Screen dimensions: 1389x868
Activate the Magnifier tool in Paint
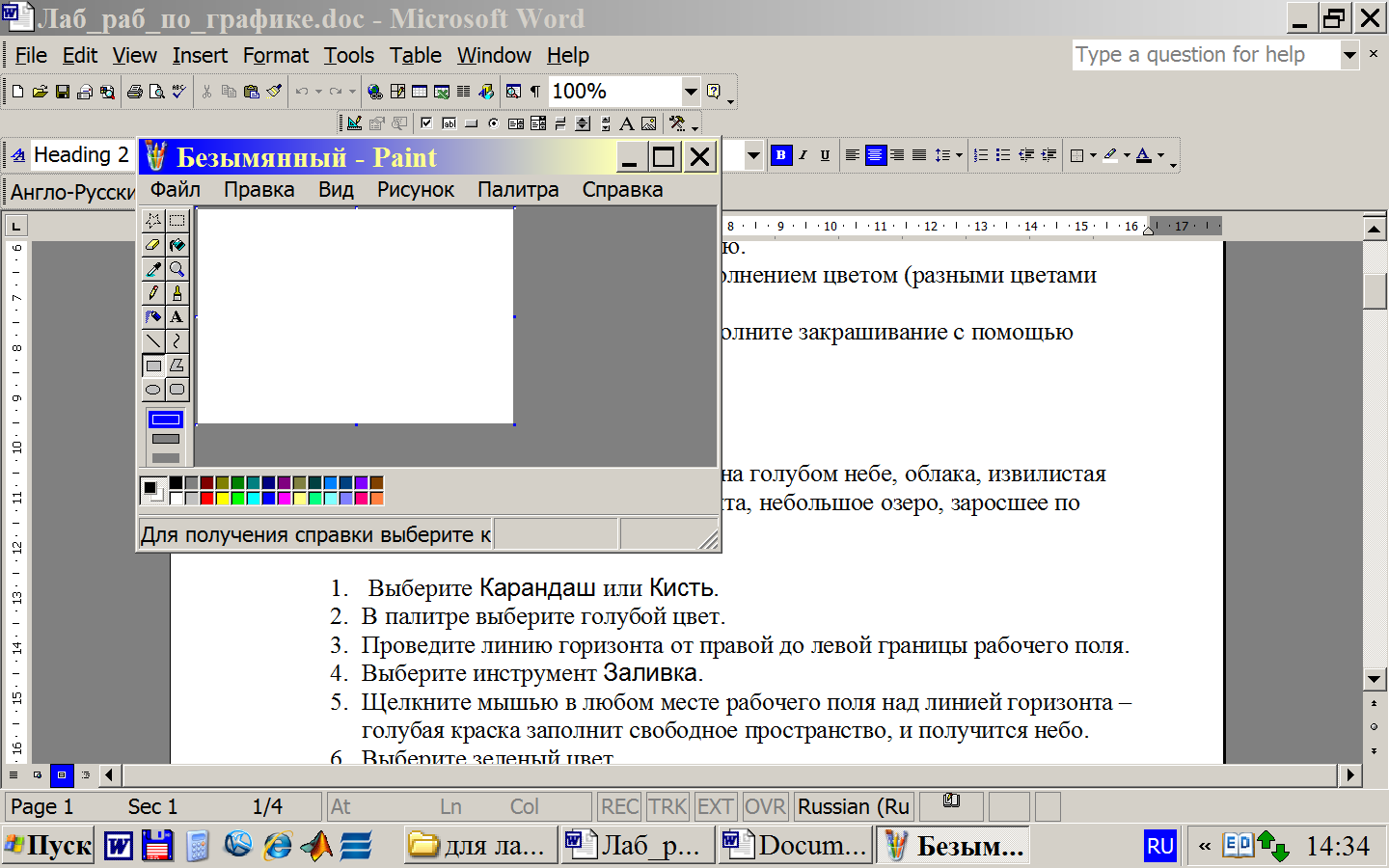pyautogui.click(x=177, y=269)
